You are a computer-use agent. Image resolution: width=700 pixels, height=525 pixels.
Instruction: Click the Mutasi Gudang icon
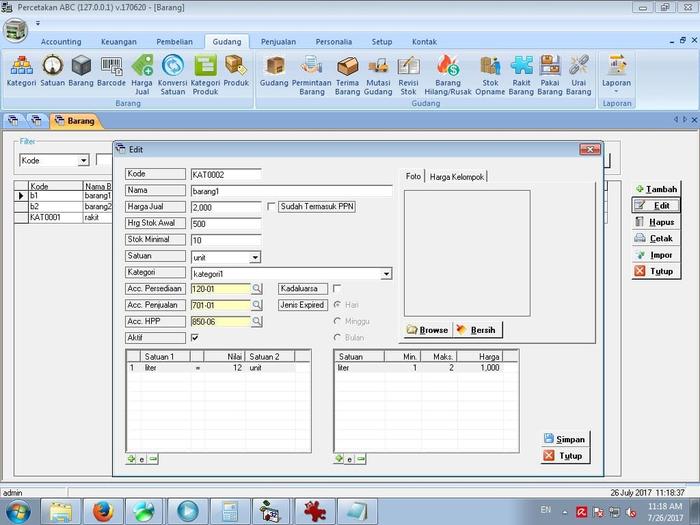(x=378, y=72)
